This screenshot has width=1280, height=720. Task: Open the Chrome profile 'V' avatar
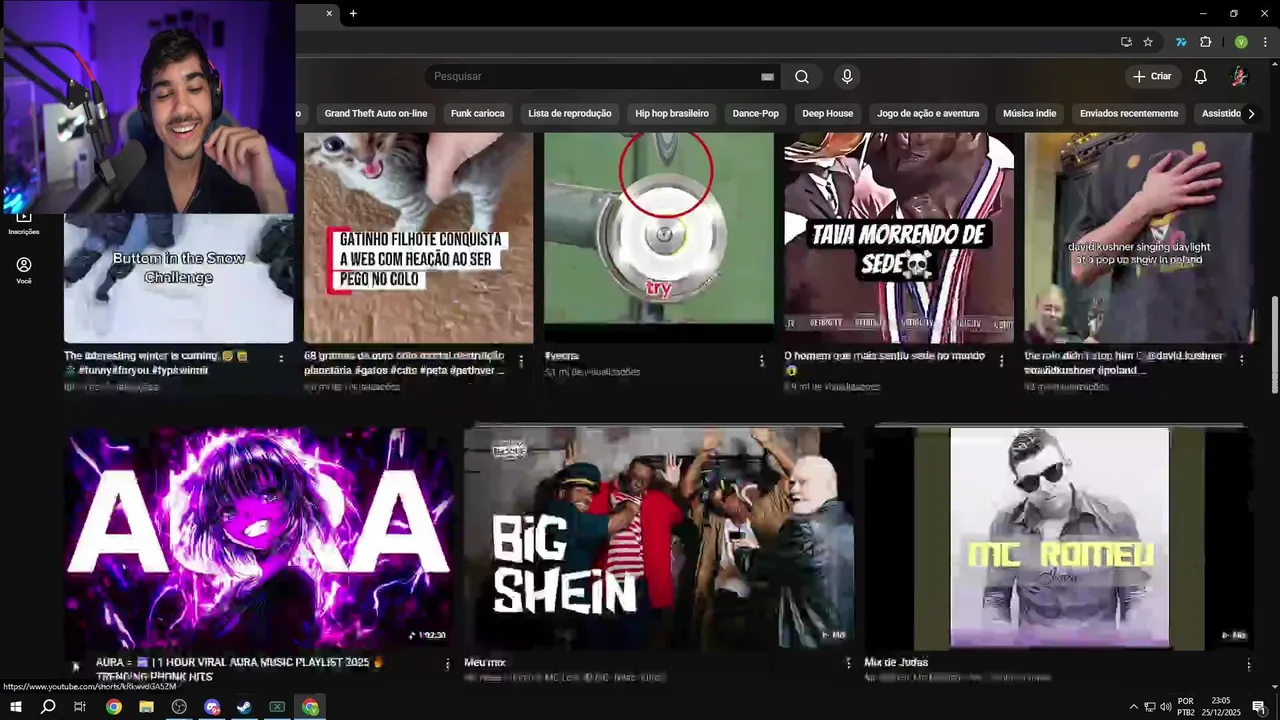(x=1241, y=42)
